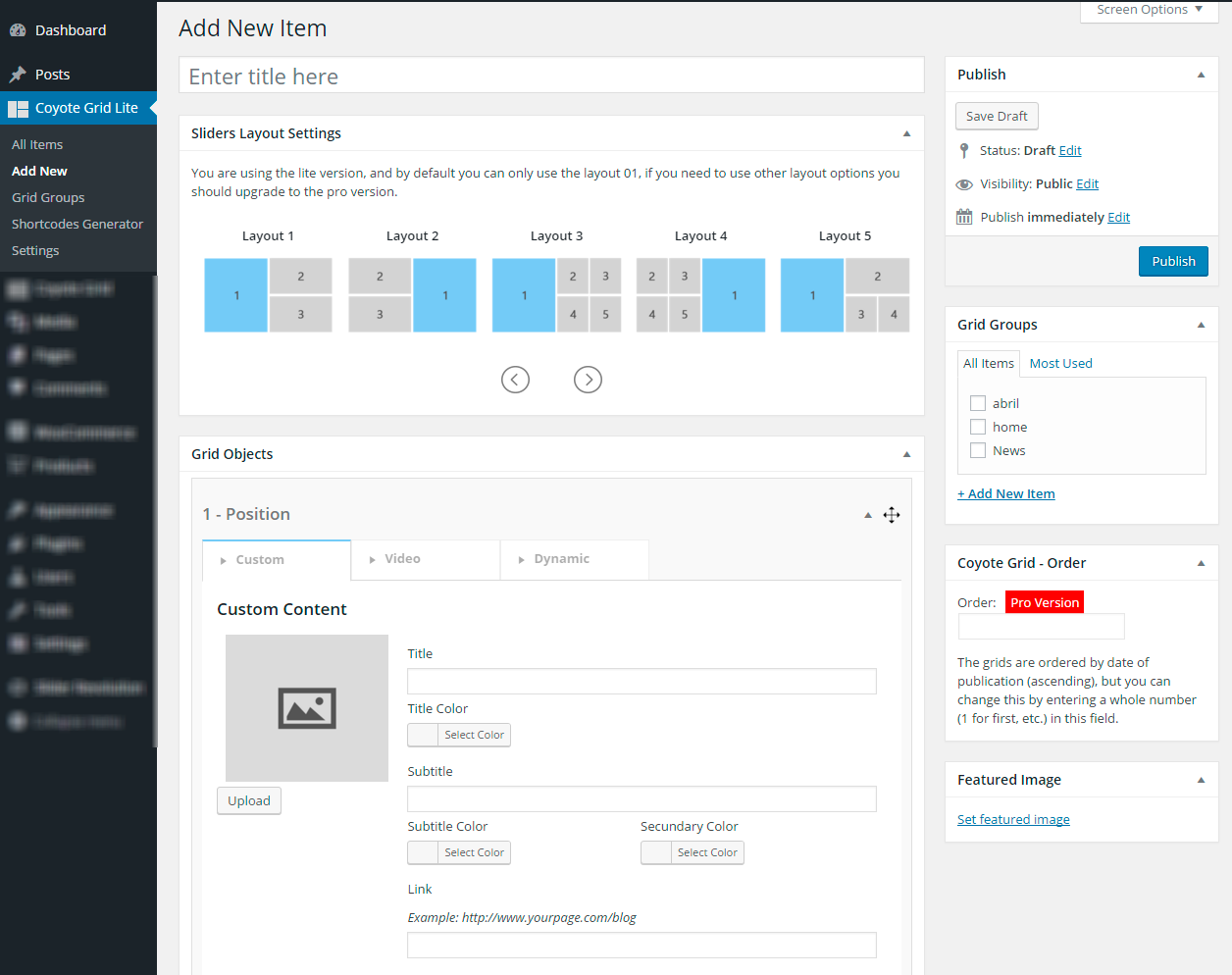Click the next layout arrow icon
1232x975 pixels.
tap(588, 380)
